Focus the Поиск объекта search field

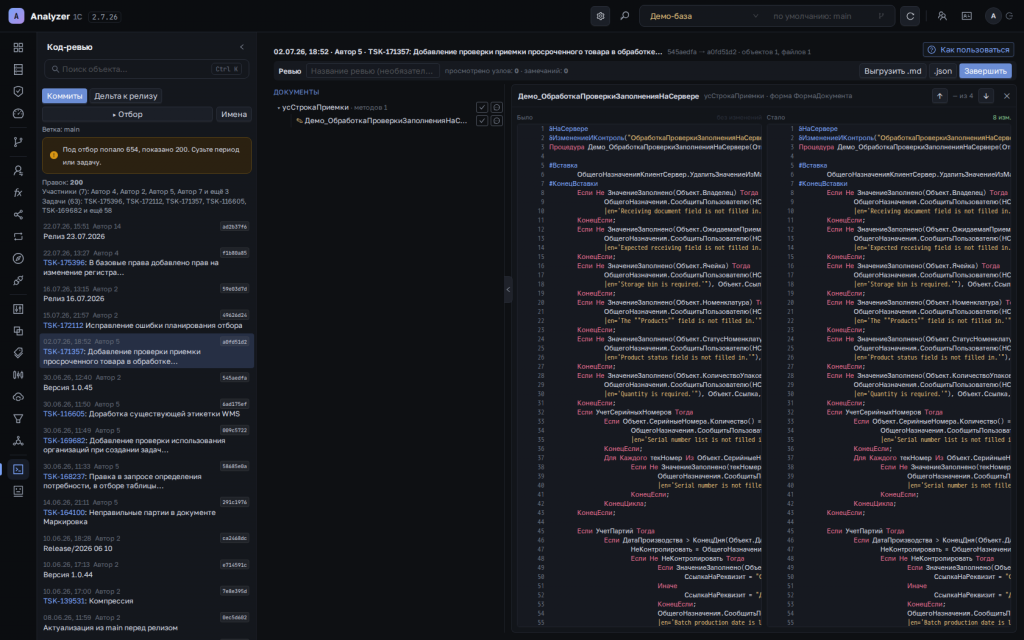146,69
